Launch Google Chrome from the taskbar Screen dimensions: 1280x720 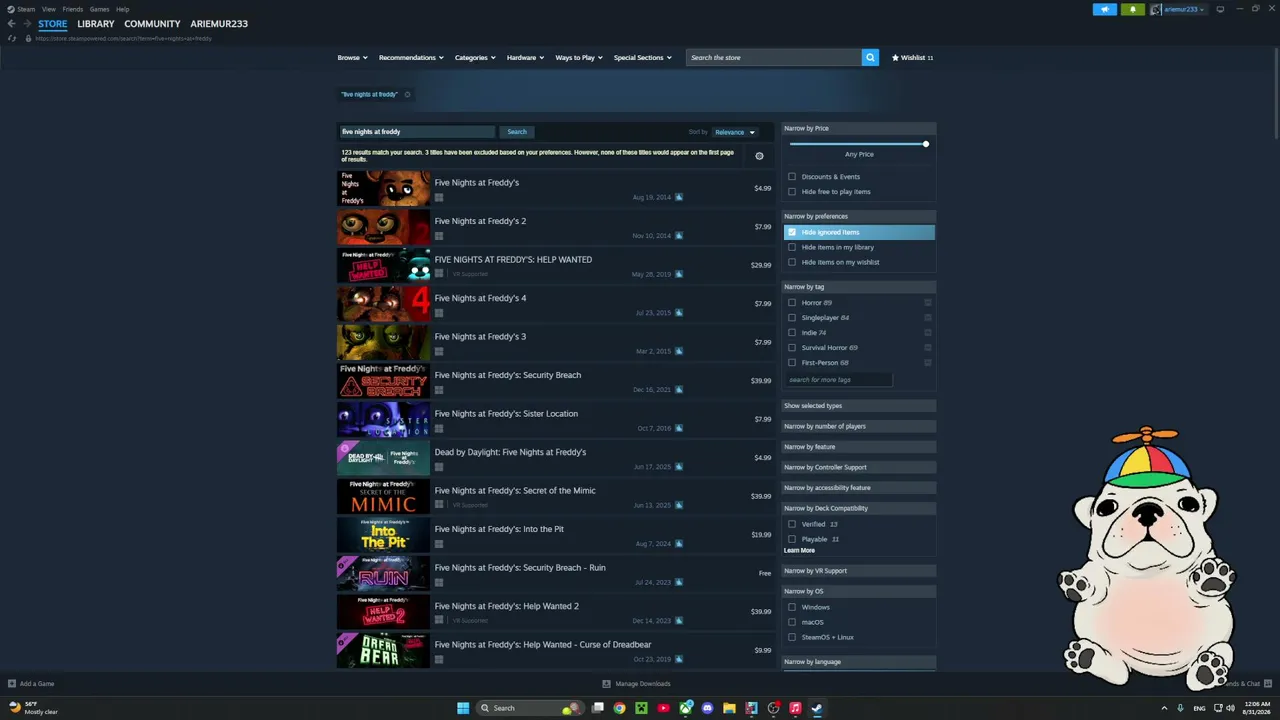click(x=619, y=708)
